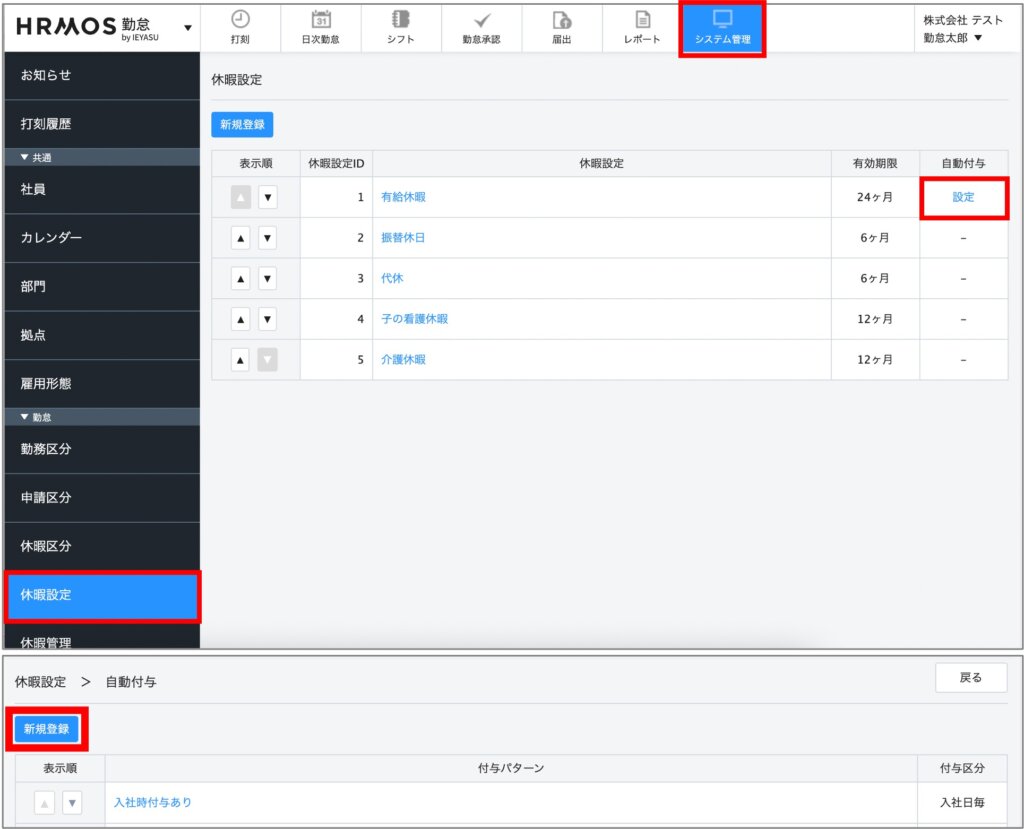Open dropdown next to HRMOS 勤怠 logo
The width and height of the screenshot is (1024, 829).
tap(187, 27)
